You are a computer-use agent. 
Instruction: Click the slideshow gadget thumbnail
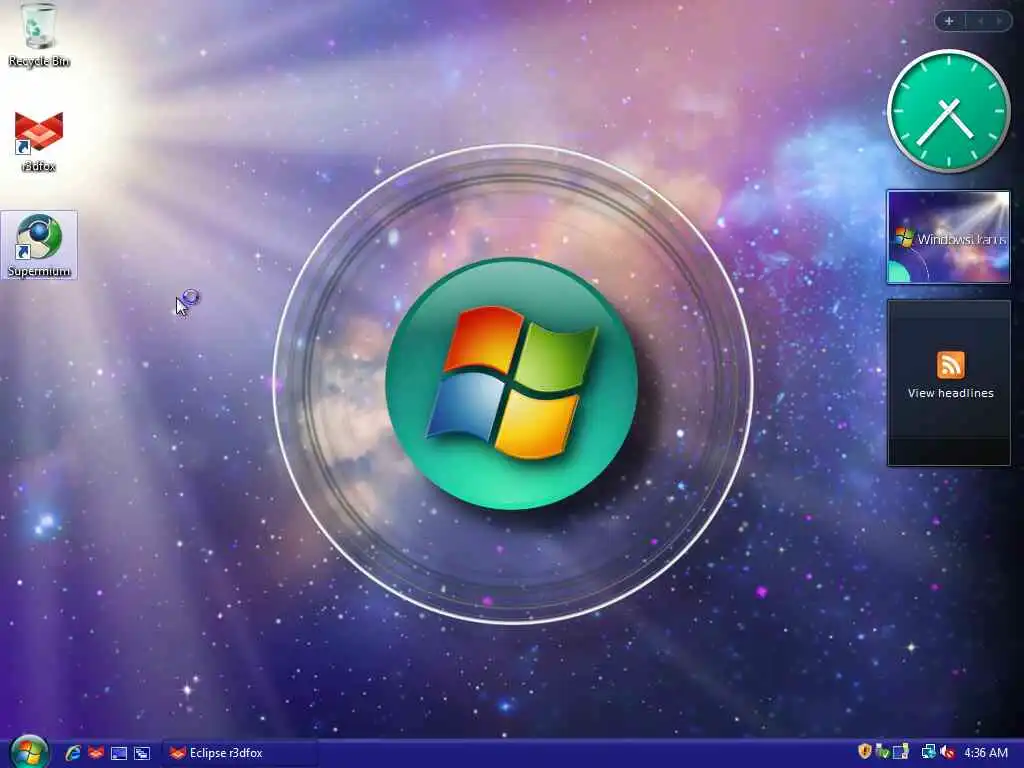tap(948, 237)
